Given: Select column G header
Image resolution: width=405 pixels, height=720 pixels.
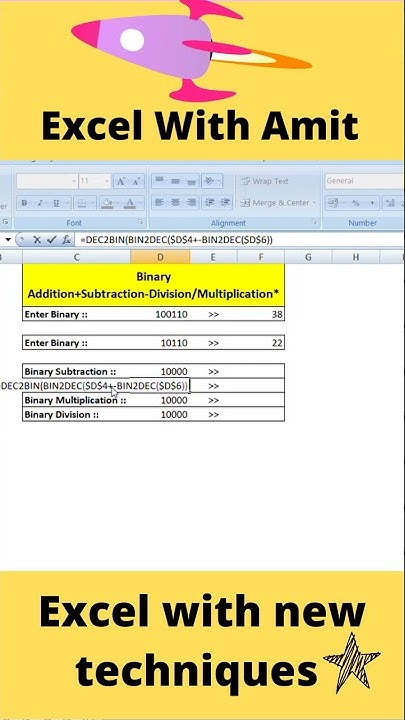Looking at the screenshot, I should (x=309, y=258).
